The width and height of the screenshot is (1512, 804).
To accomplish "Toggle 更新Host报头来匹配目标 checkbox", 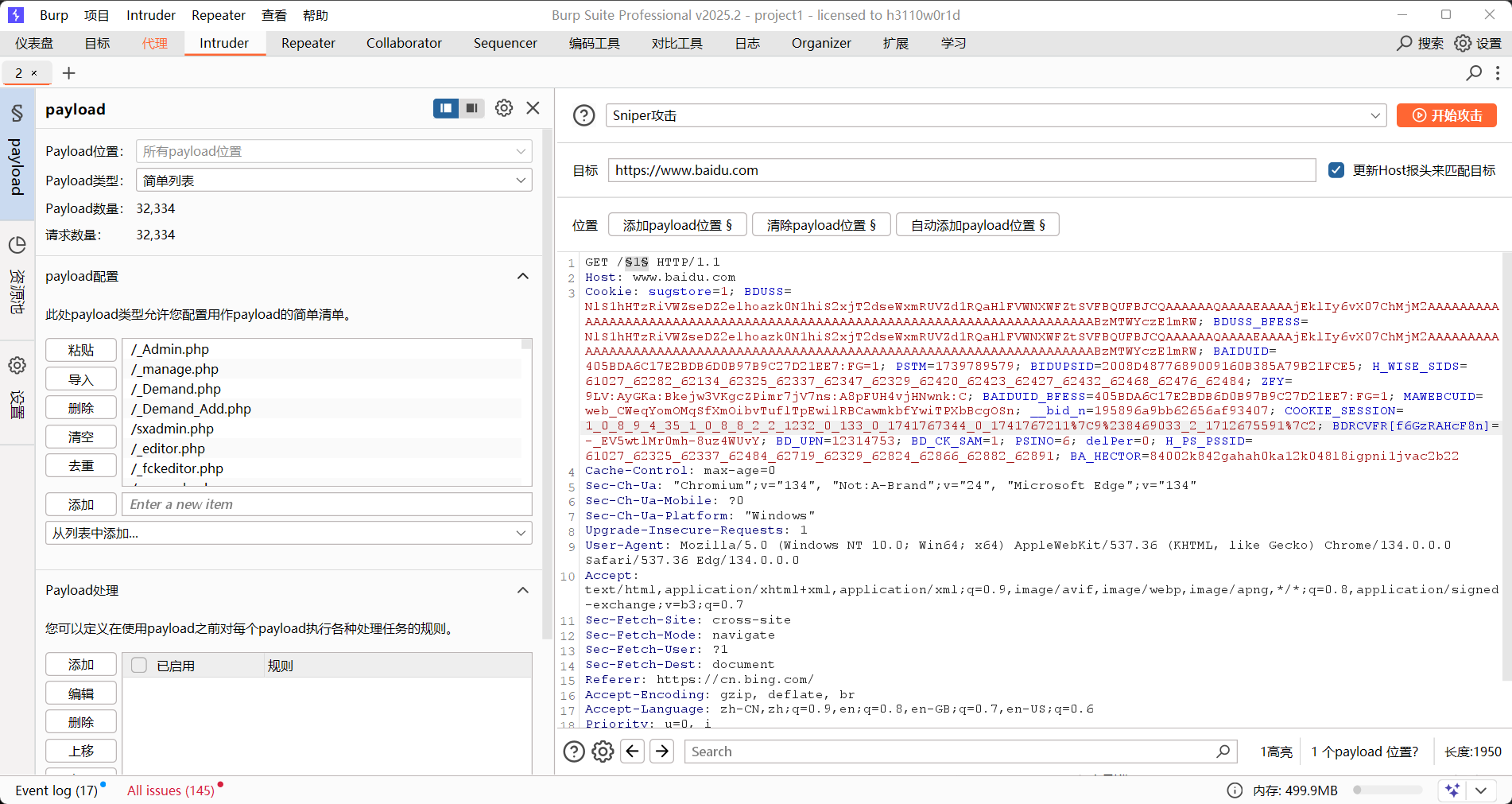I will (x=1336, y=170).
